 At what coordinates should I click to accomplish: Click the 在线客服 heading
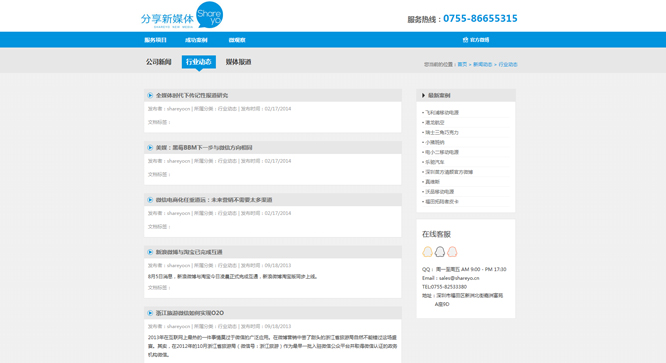[x=436, y=234]
